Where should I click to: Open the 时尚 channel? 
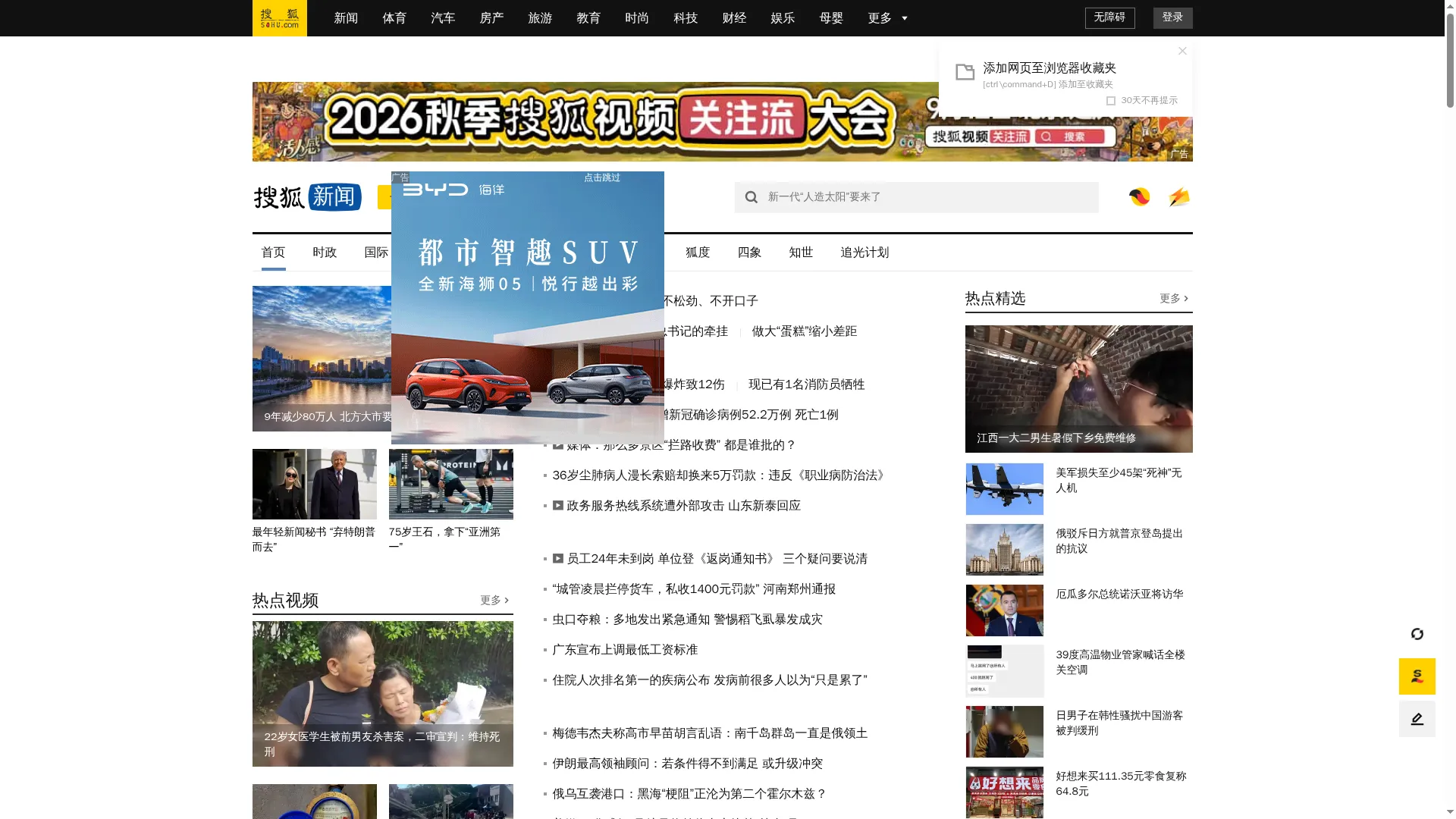(637, 18)
